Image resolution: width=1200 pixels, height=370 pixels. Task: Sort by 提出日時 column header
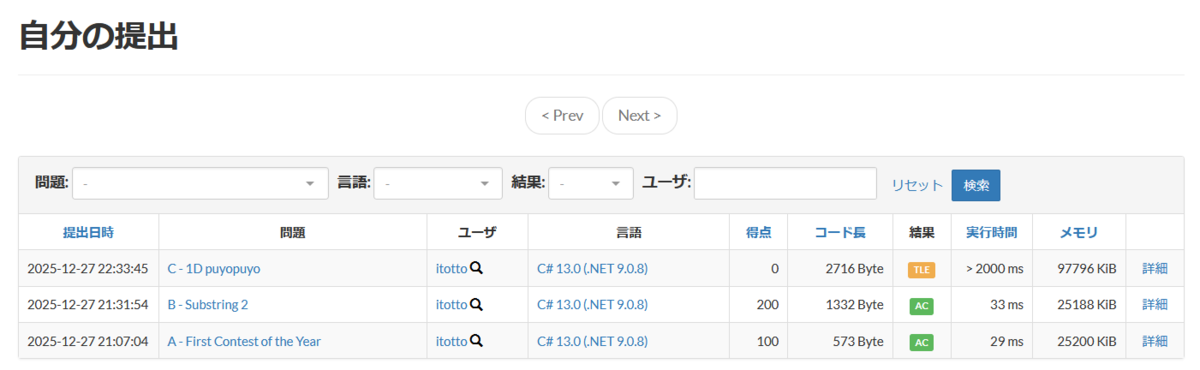88,232
